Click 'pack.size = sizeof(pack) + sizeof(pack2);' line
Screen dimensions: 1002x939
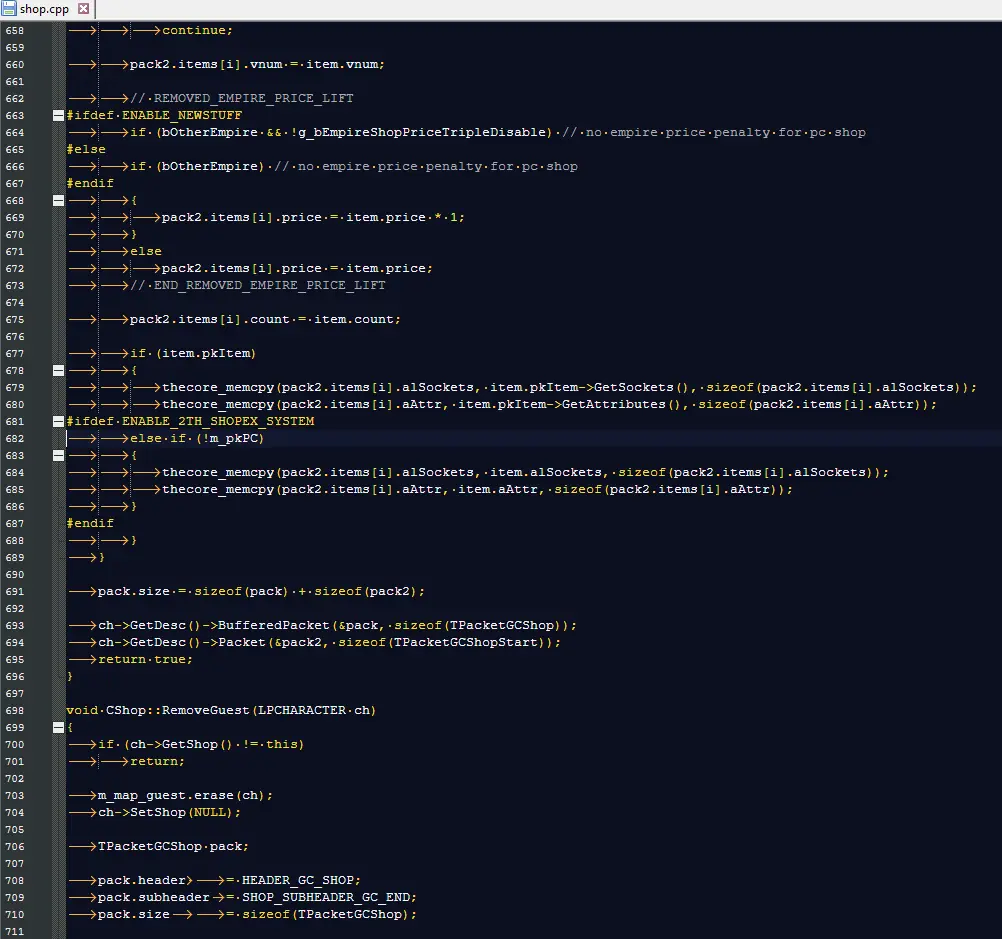261,592
